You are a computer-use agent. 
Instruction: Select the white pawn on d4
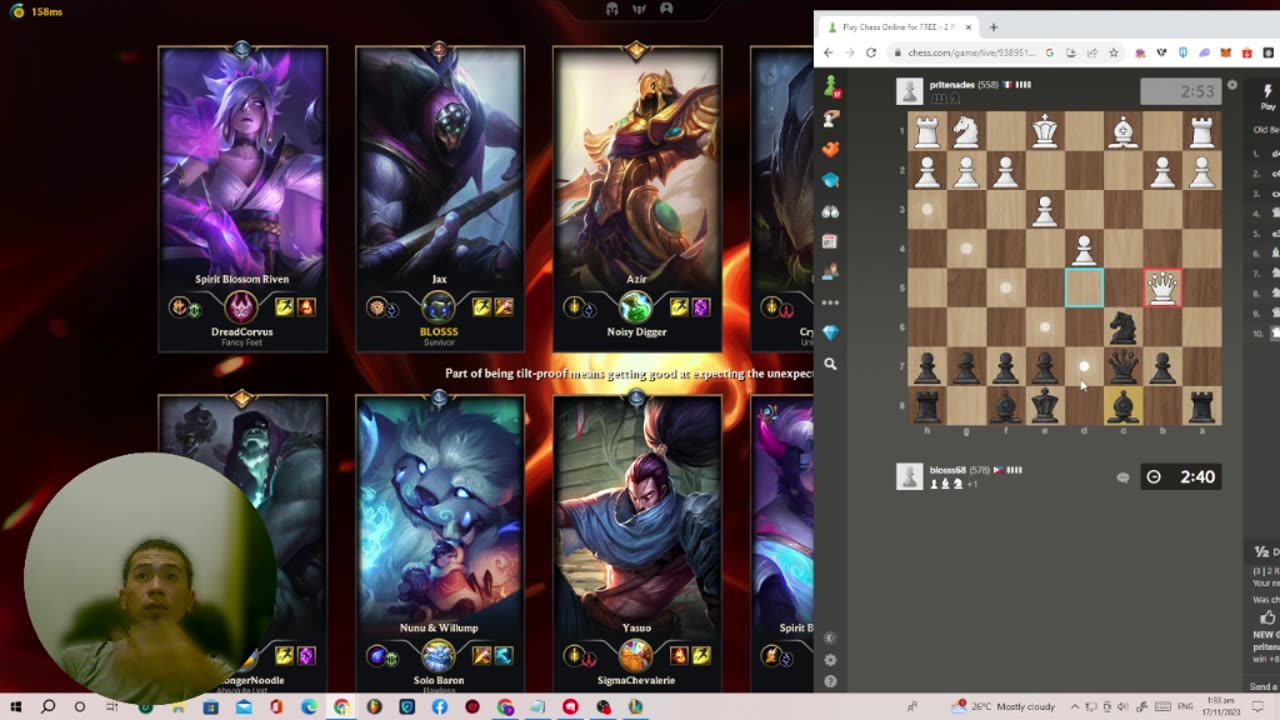click(1084, 249)
